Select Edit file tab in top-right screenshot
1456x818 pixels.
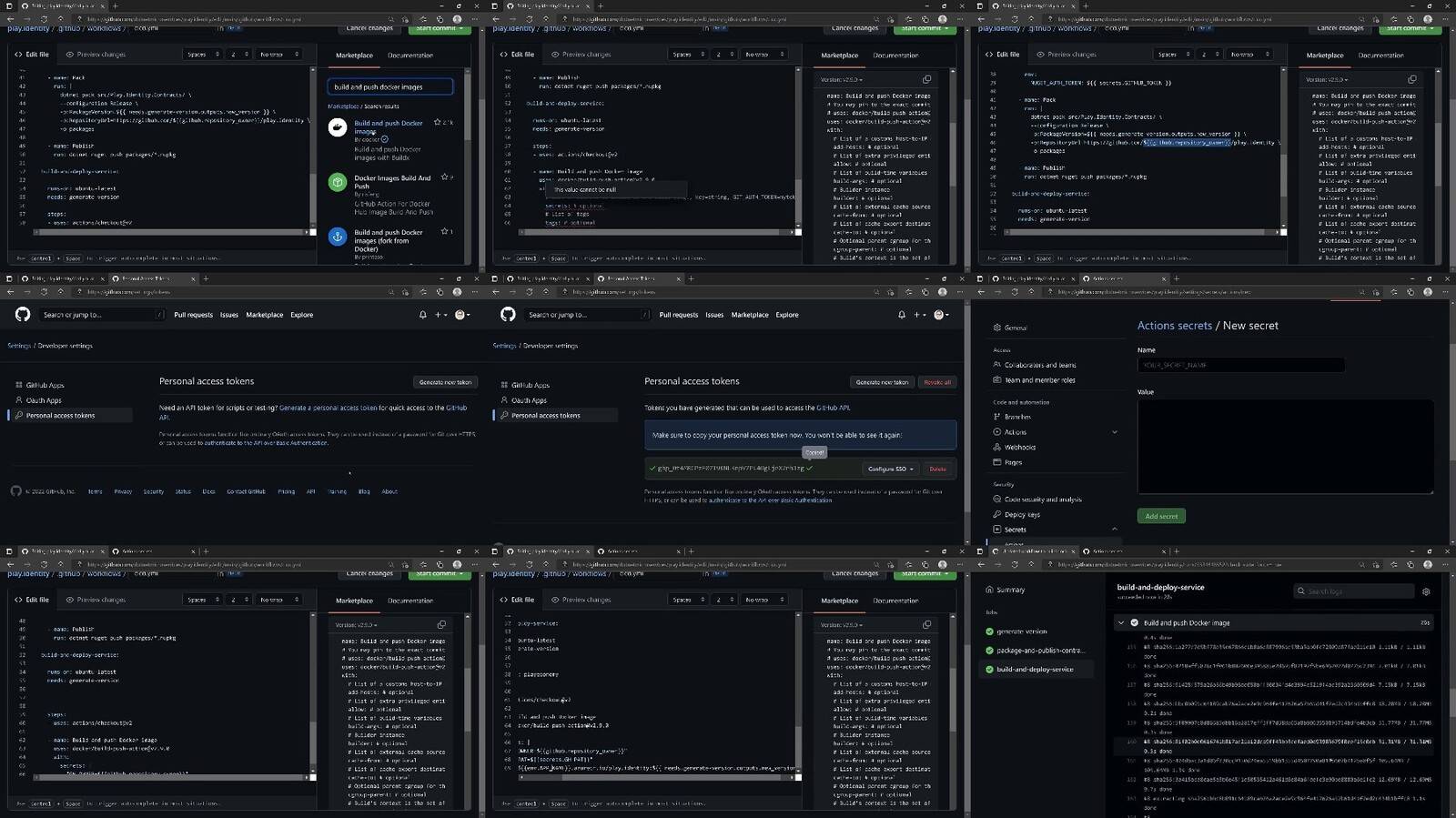1002,55
